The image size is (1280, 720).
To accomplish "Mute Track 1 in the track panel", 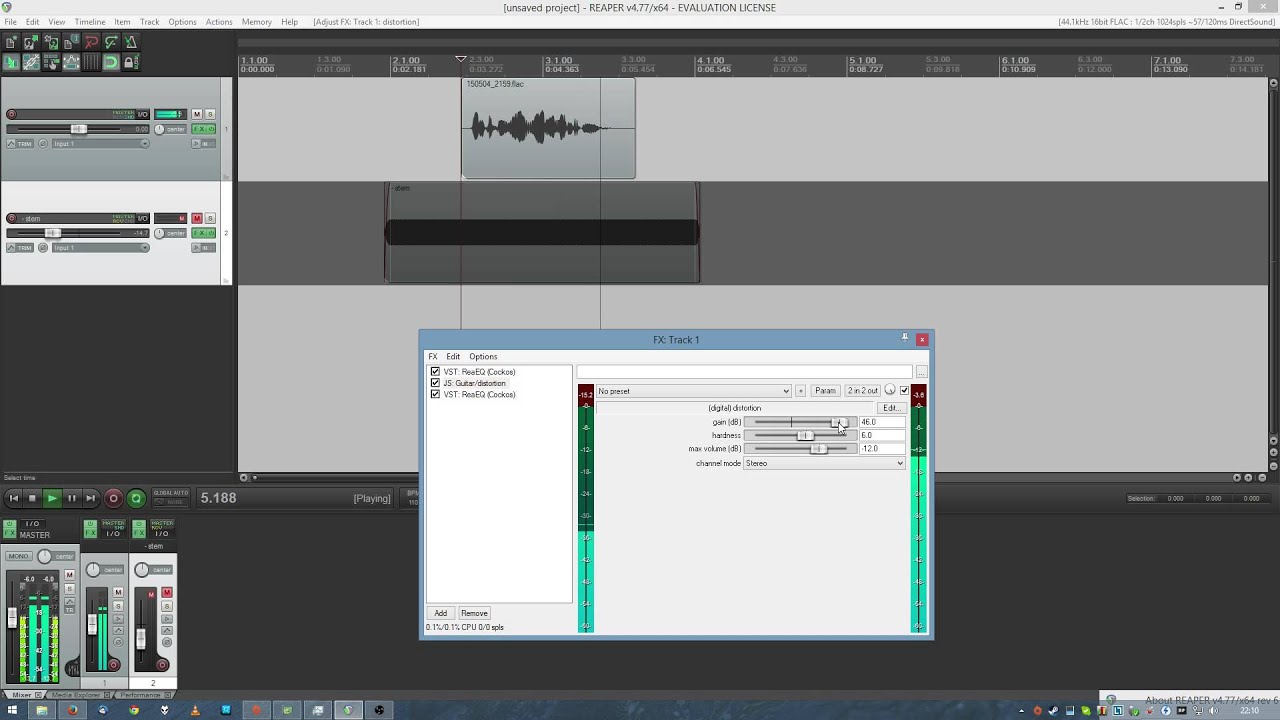I will [197, 114].
